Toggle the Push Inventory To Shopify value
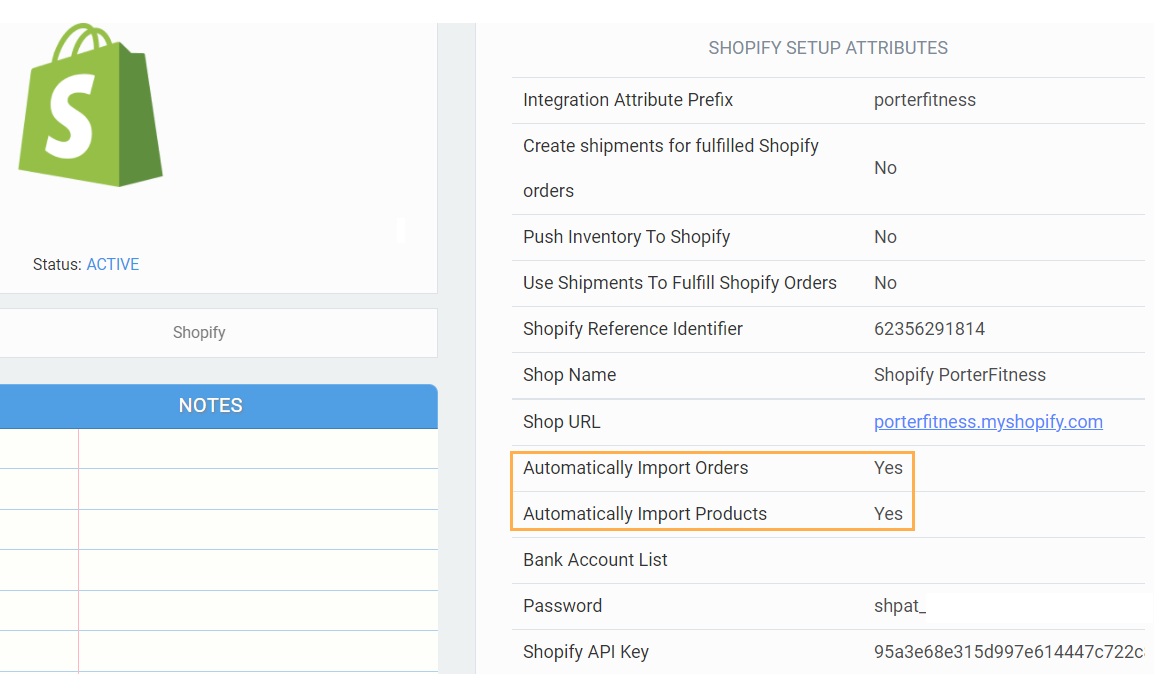The height and width of the screenshot is (674, 1154). [885, 237]
